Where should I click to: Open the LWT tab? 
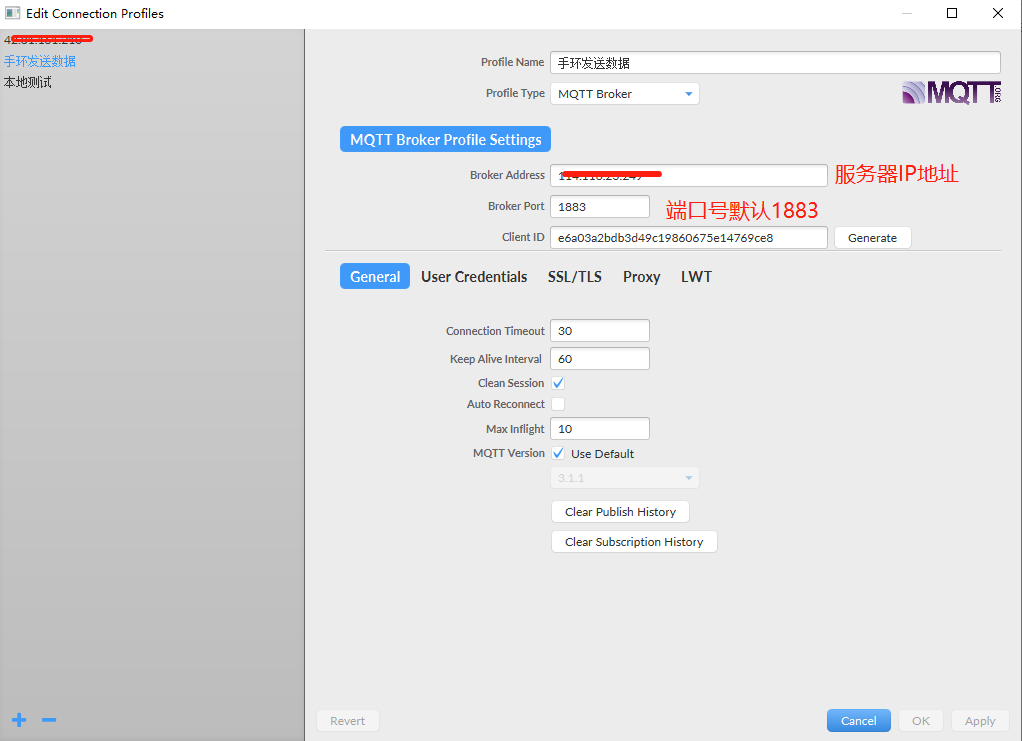tap(696, 276)
